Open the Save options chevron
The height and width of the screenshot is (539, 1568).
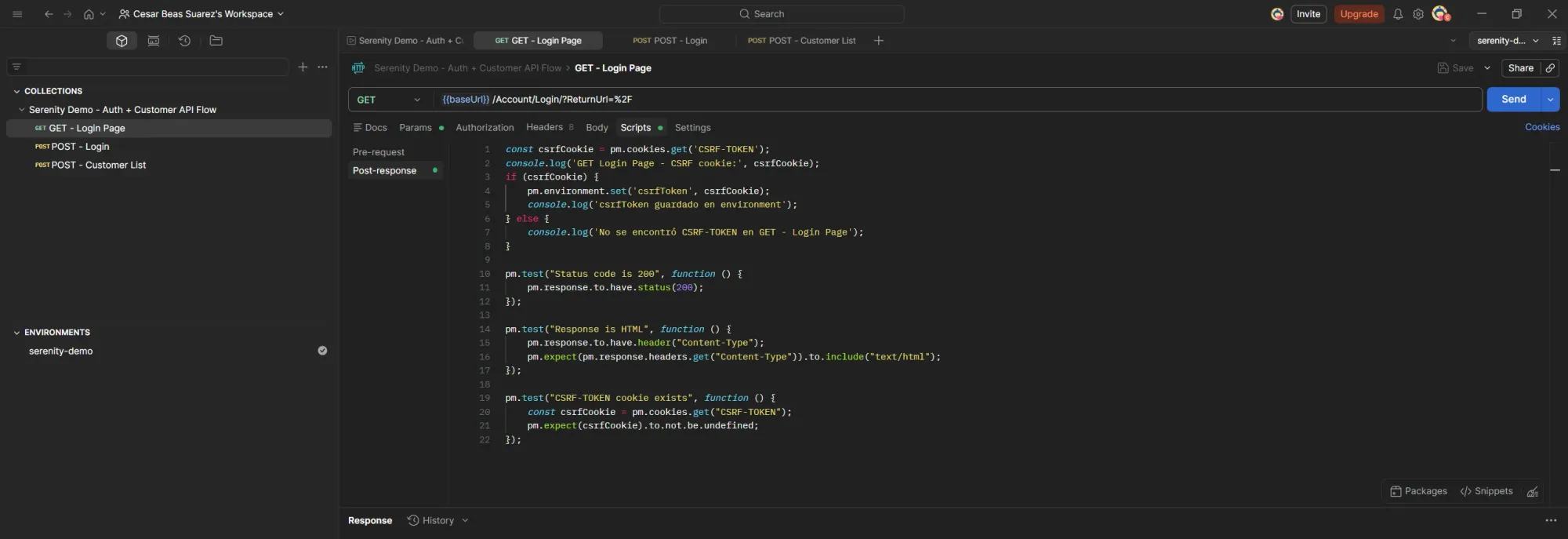pyautogui.click(x=1487, y=68)
